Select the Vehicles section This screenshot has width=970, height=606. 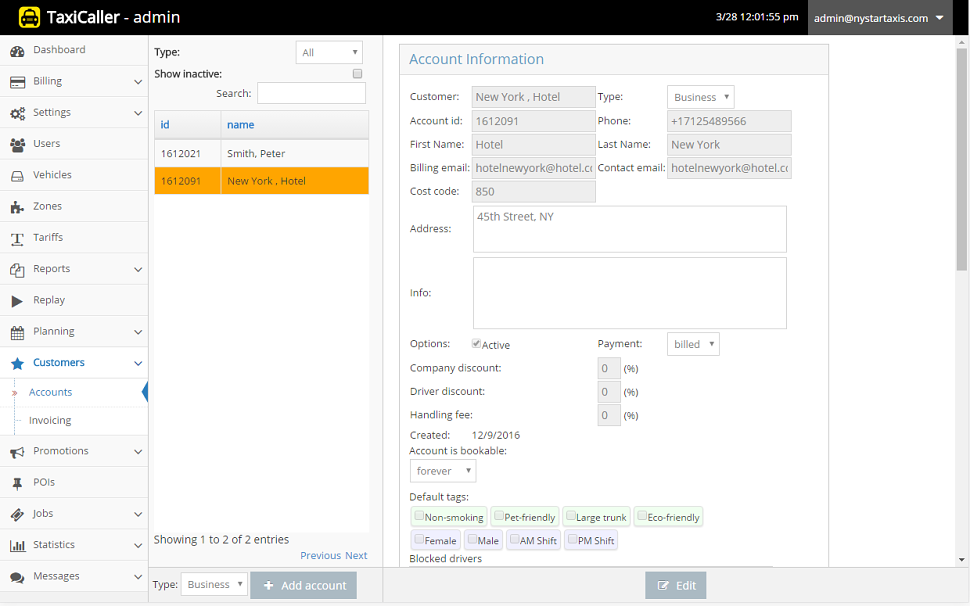(x=56, y=174)
